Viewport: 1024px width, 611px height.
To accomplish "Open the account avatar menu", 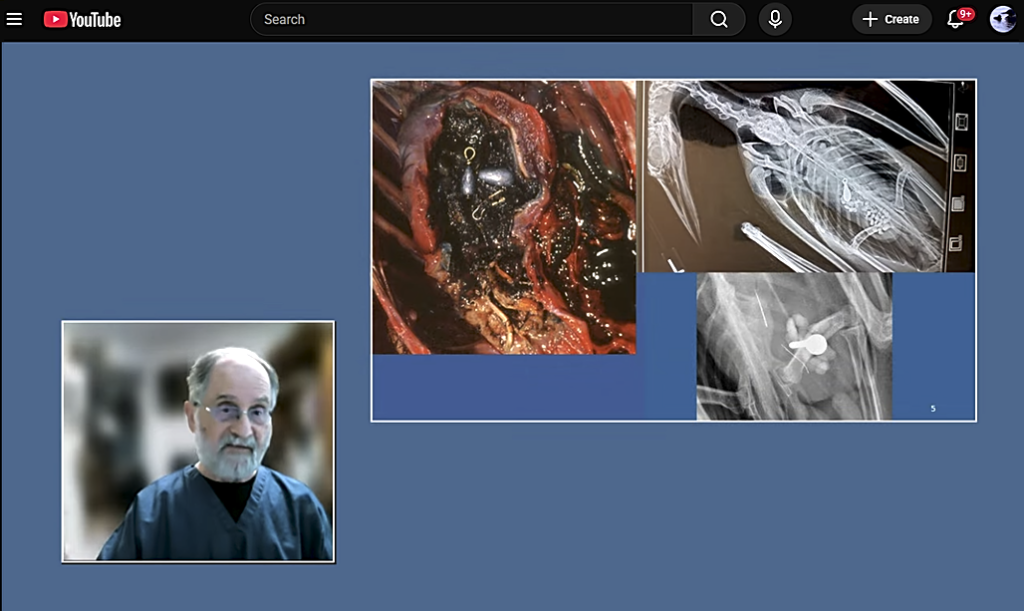I will pyautogui.click(x=1002, y=20).
